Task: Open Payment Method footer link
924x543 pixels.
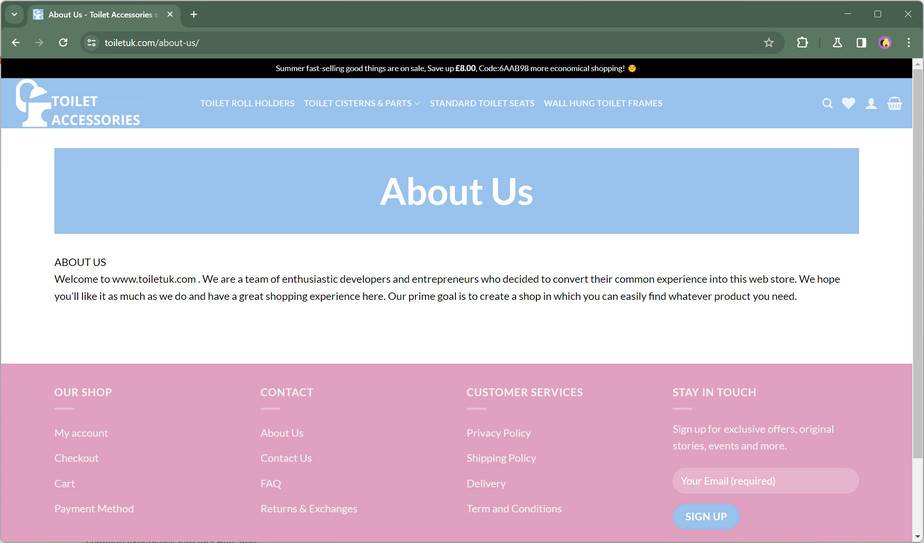Action: tap(94, 508)
